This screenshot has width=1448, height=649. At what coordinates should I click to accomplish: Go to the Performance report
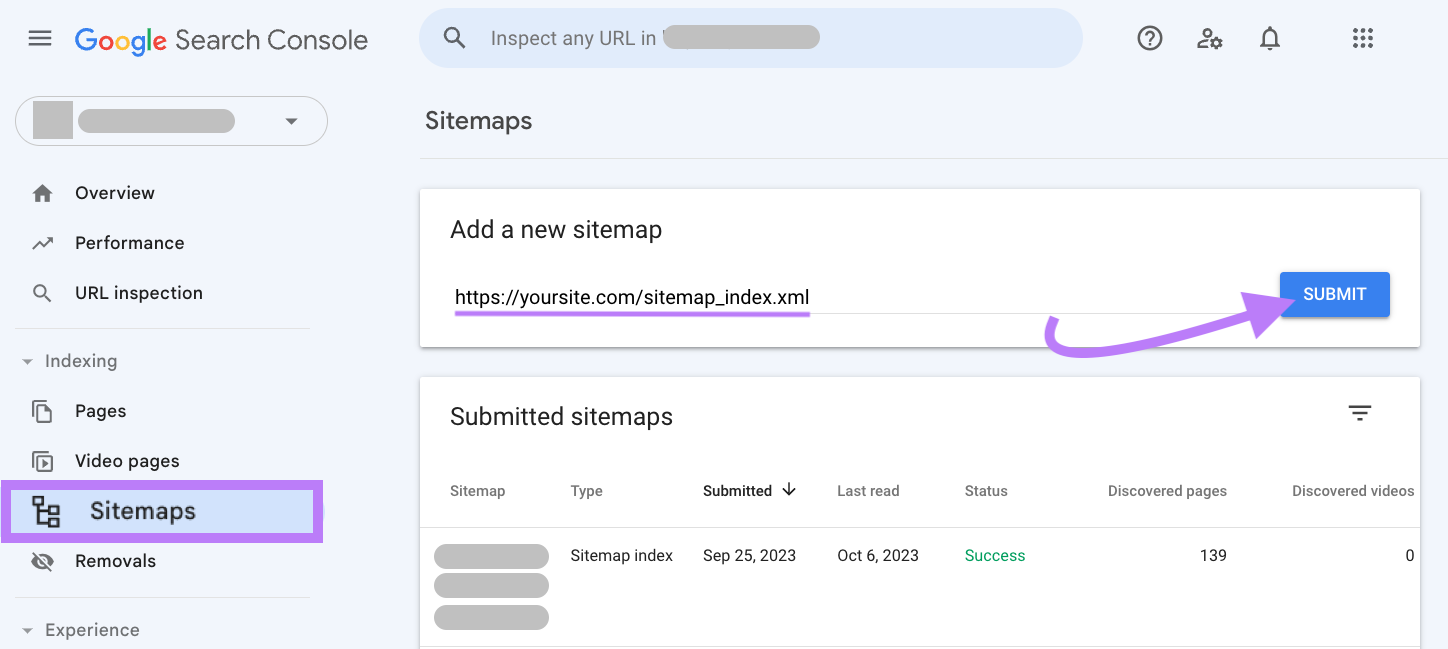(129, 242)
